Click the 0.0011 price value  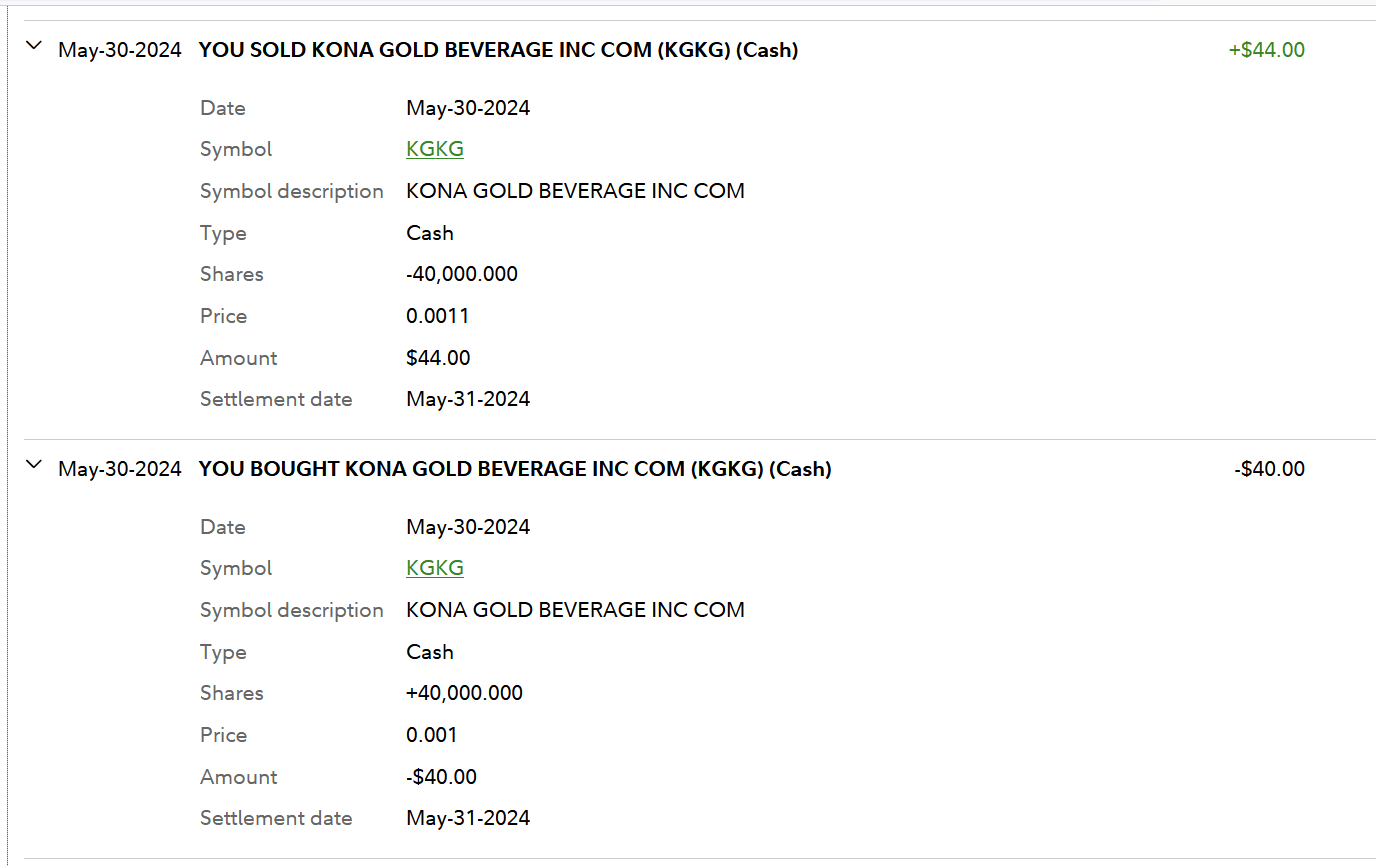[x=437, y=316]
